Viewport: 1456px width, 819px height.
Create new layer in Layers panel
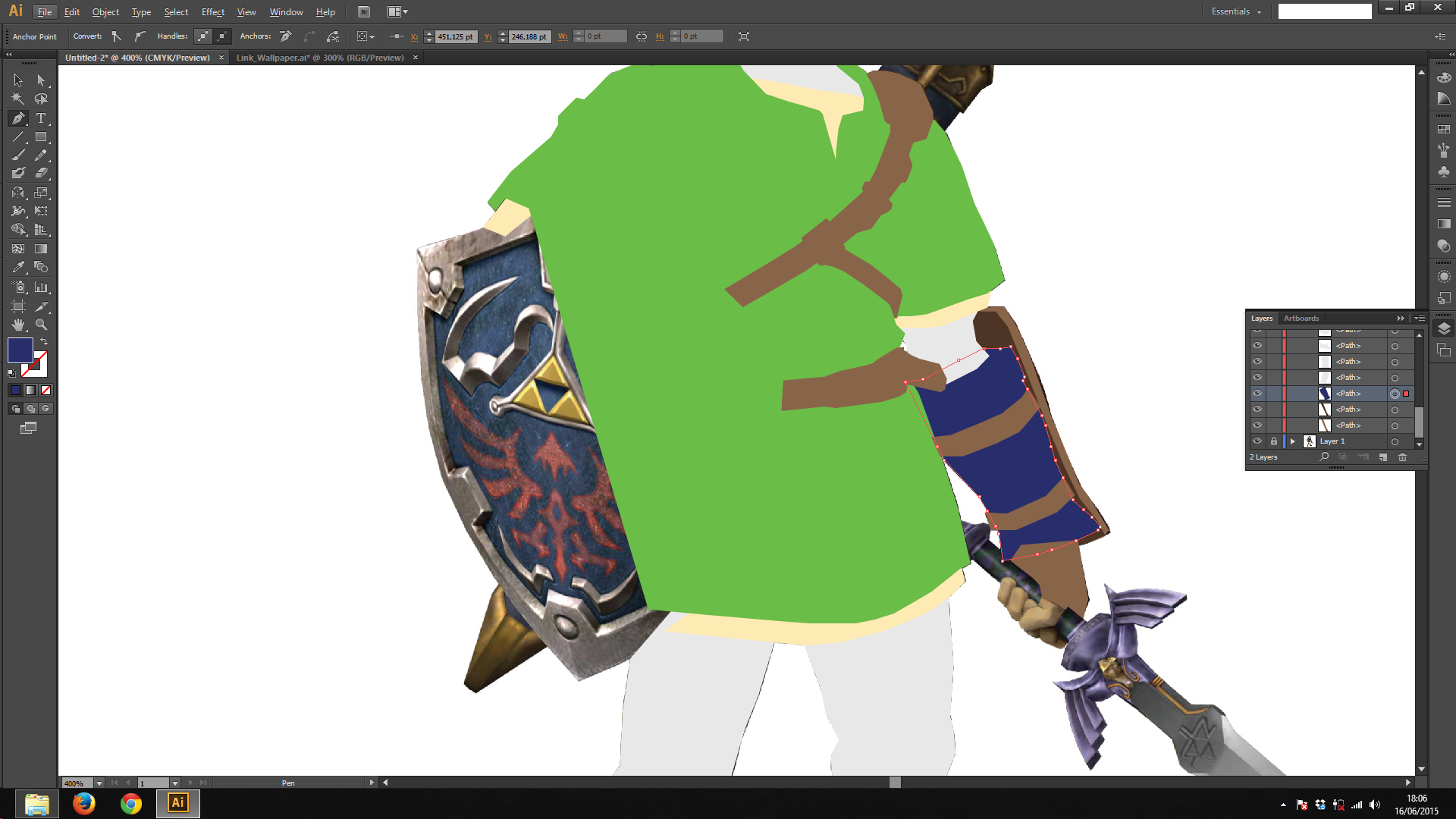click(1382, 457)
